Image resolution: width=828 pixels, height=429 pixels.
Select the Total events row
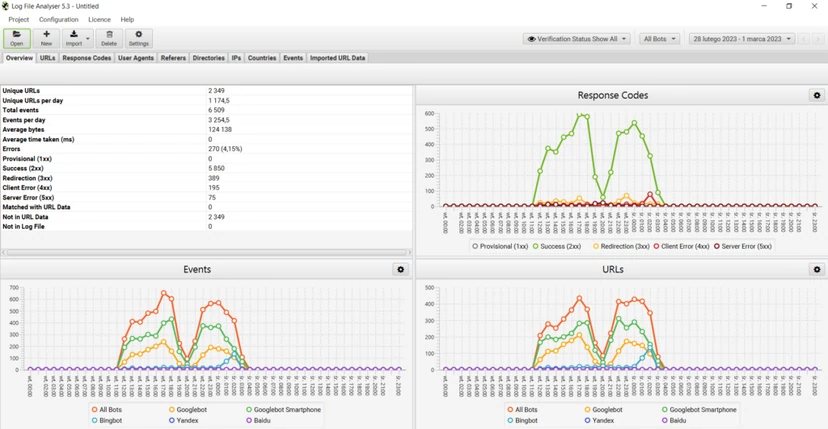tap(206, 110)
